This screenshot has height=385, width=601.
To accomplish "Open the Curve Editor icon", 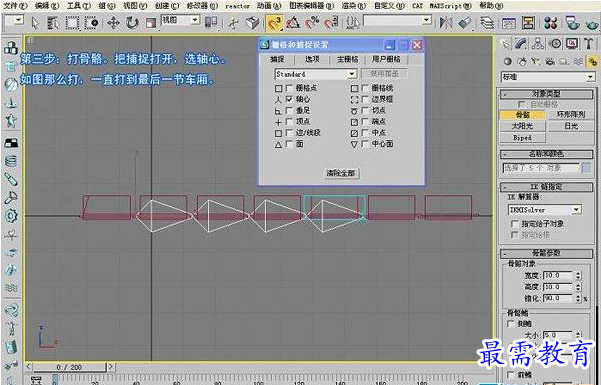I will (x=509, y=23).
